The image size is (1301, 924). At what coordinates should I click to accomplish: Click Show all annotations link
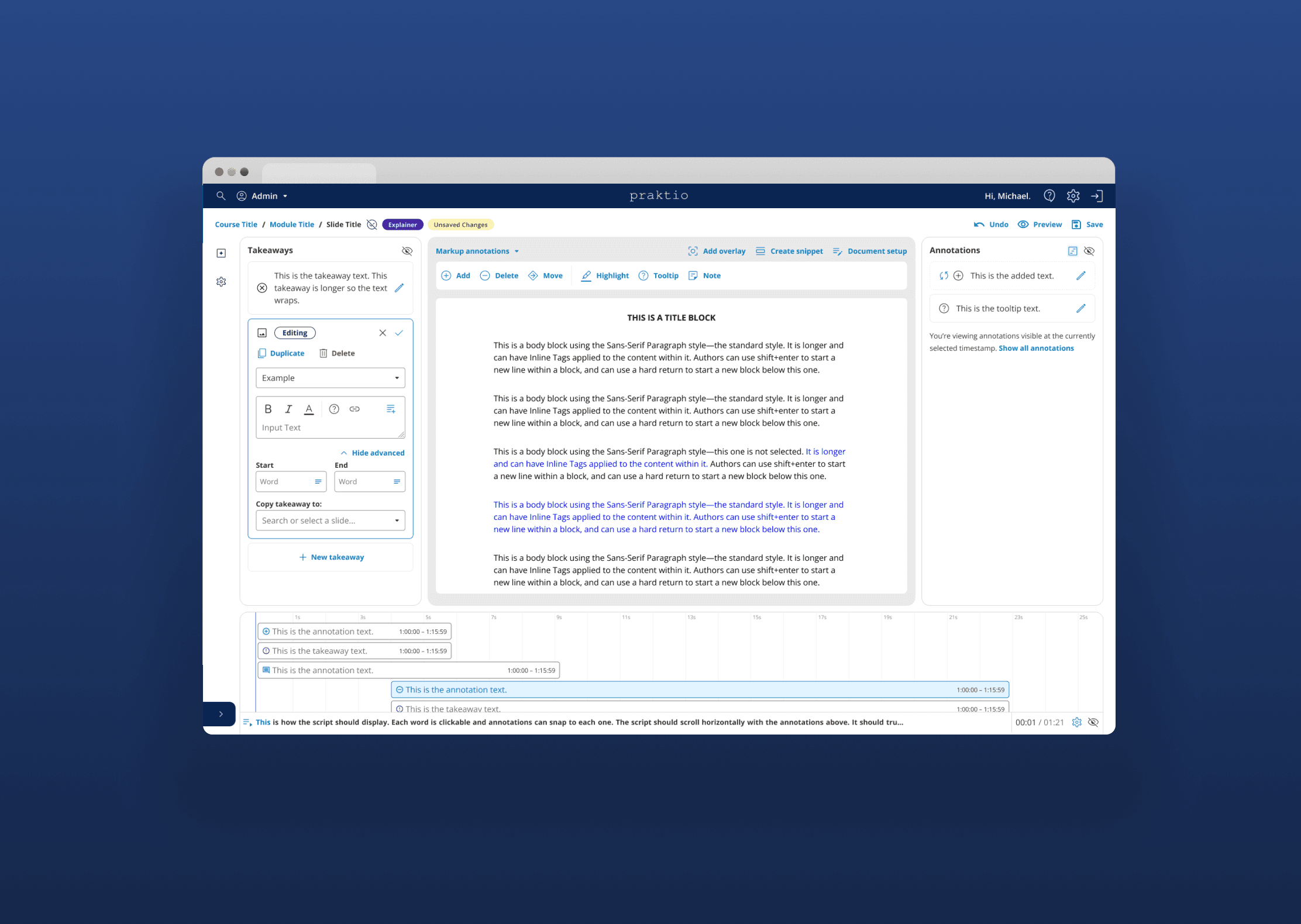point(1035,348)
